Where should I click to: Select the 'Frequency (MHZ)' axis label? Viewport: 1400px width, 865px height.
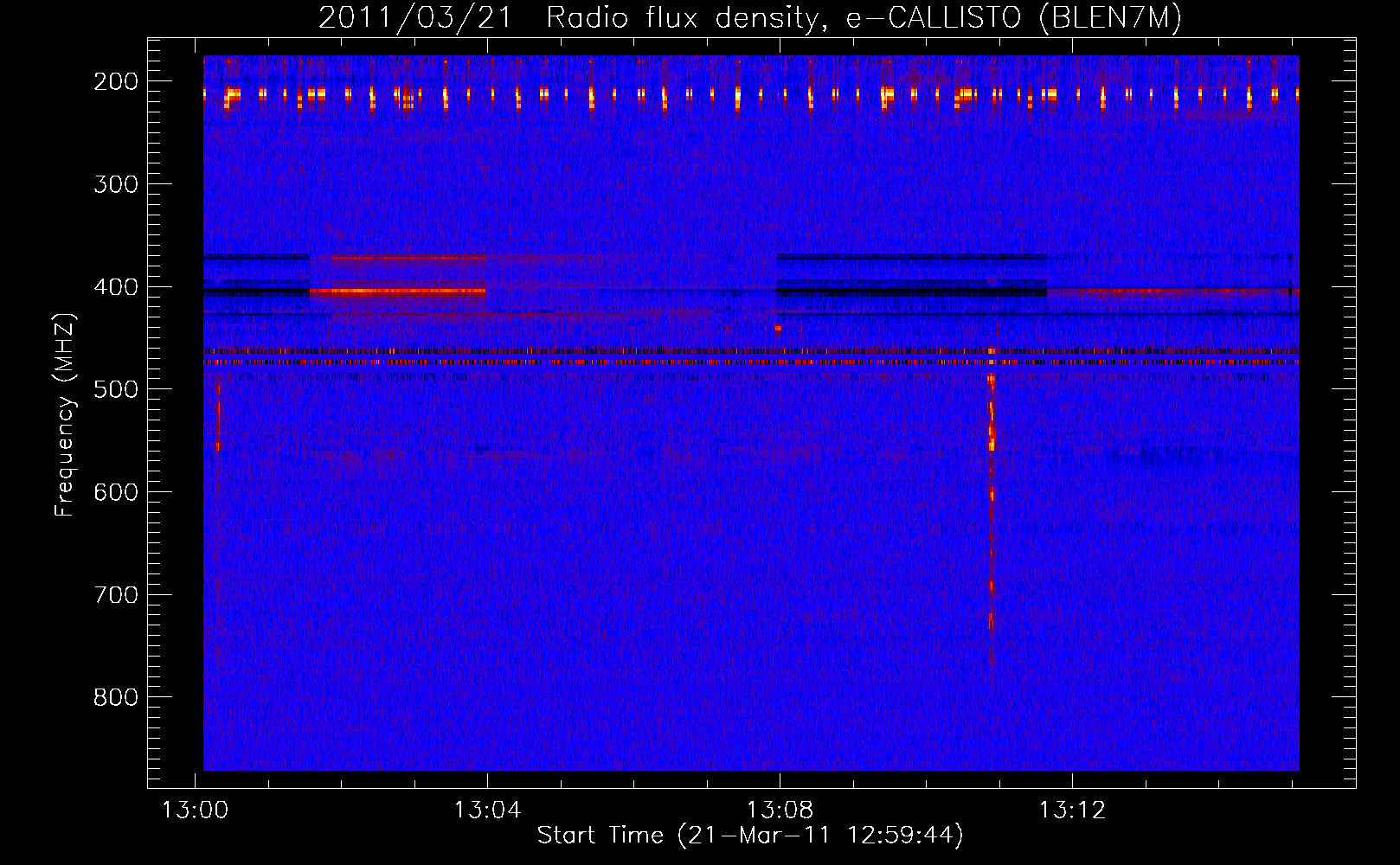[x=65, y=414]
